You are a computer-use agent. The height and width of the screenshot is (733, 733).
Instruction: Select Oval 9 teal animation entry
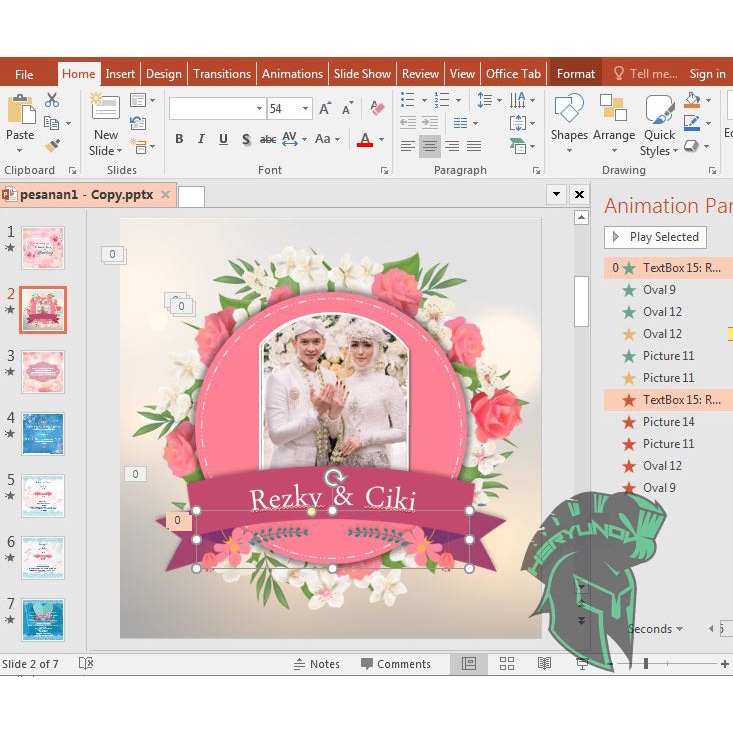point(668,290)
